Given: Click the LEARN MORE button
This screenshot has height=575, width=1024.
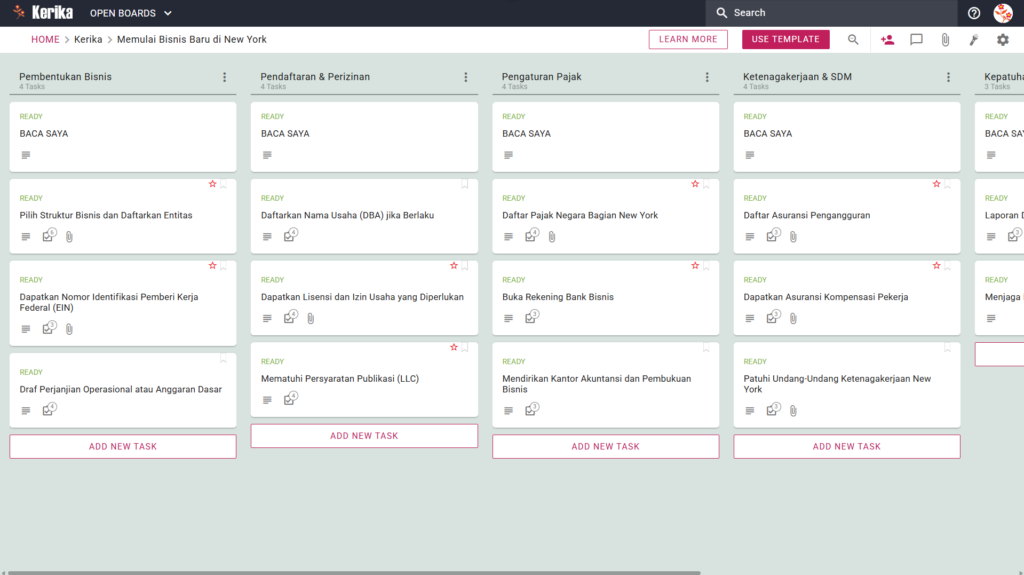Looking at the screenshot, I should coord(688,39).
